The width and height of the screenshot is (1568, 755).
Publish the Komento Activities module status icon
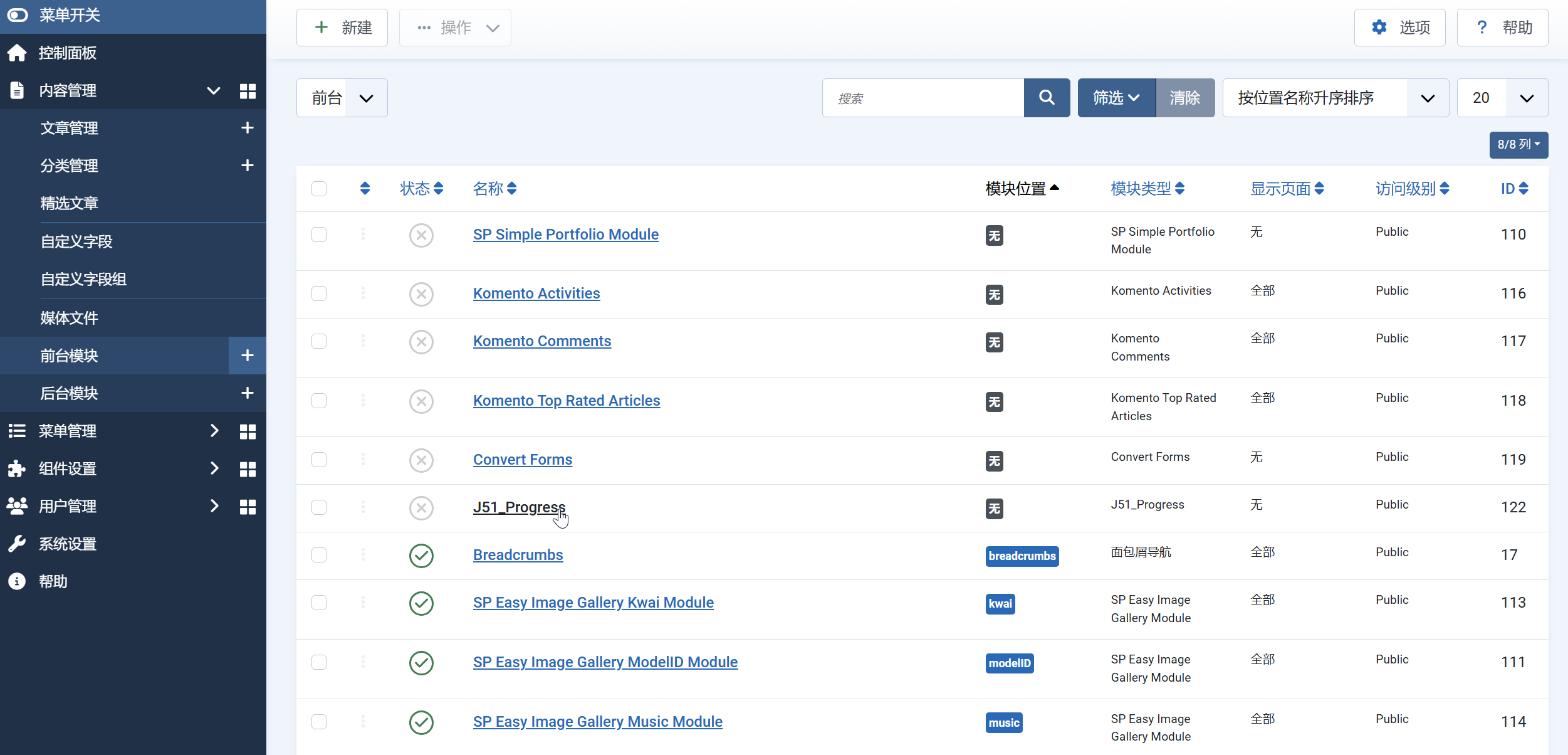coord(421,294)
